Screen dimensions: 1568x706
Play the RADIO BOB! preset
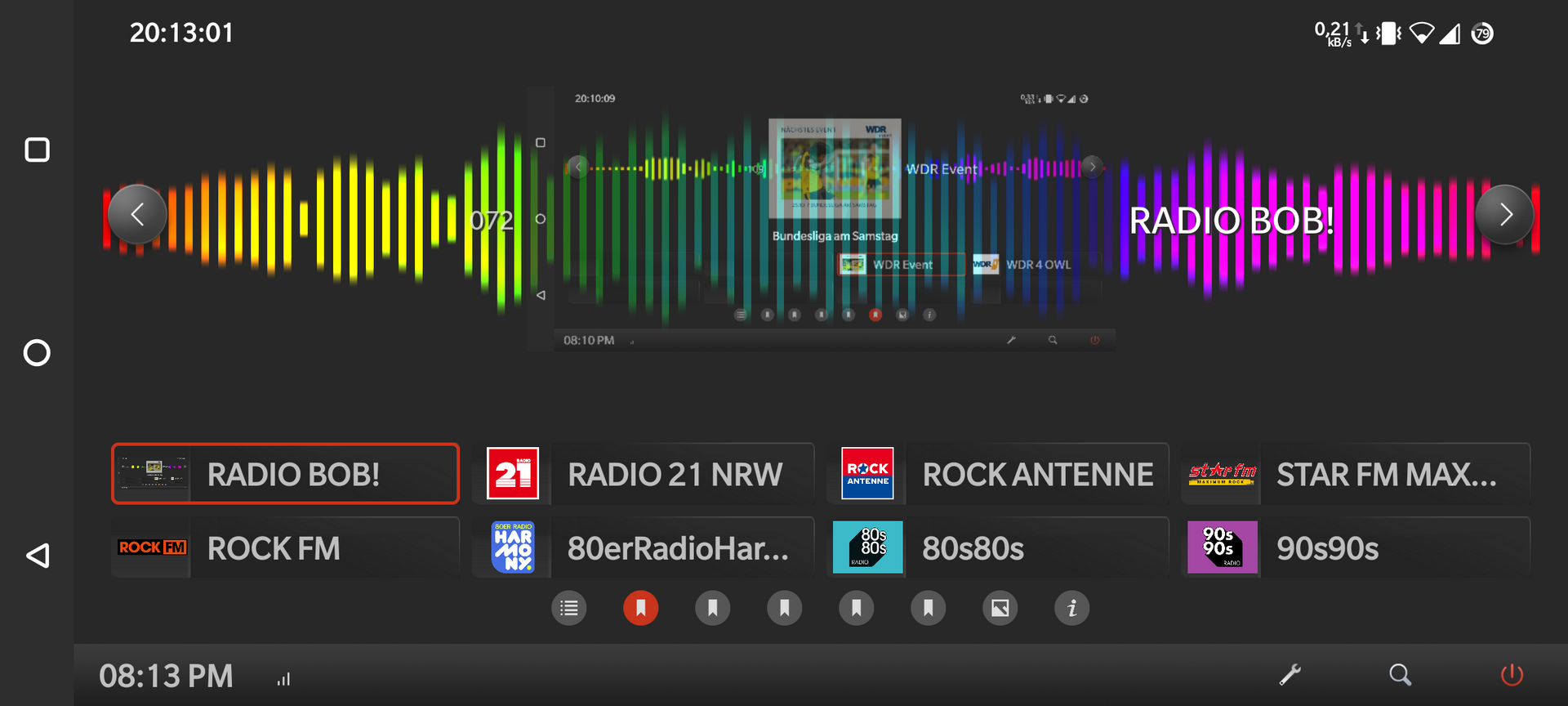[285, 474]
